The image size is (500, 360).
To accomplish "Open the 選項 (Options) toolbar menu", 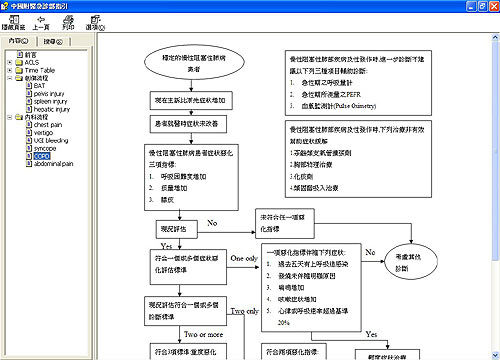I will click(95, 23).
